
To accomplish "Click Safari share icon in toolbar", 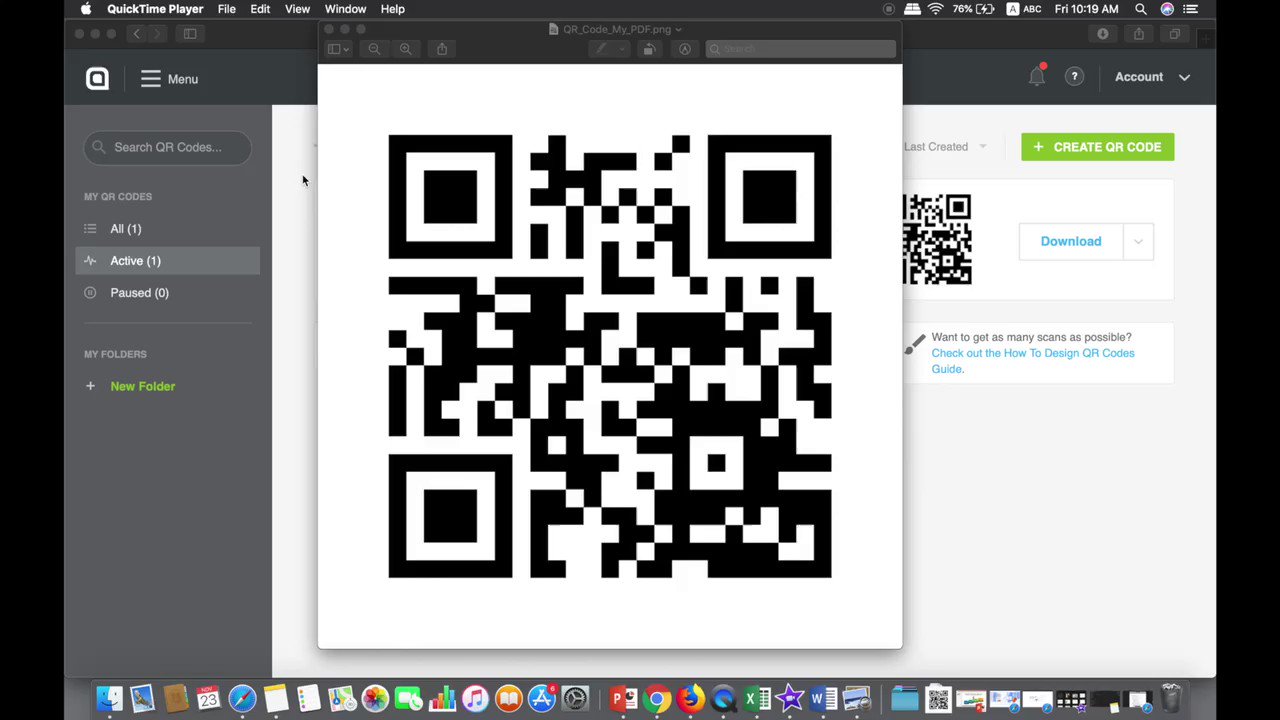I will [1139, 34].
